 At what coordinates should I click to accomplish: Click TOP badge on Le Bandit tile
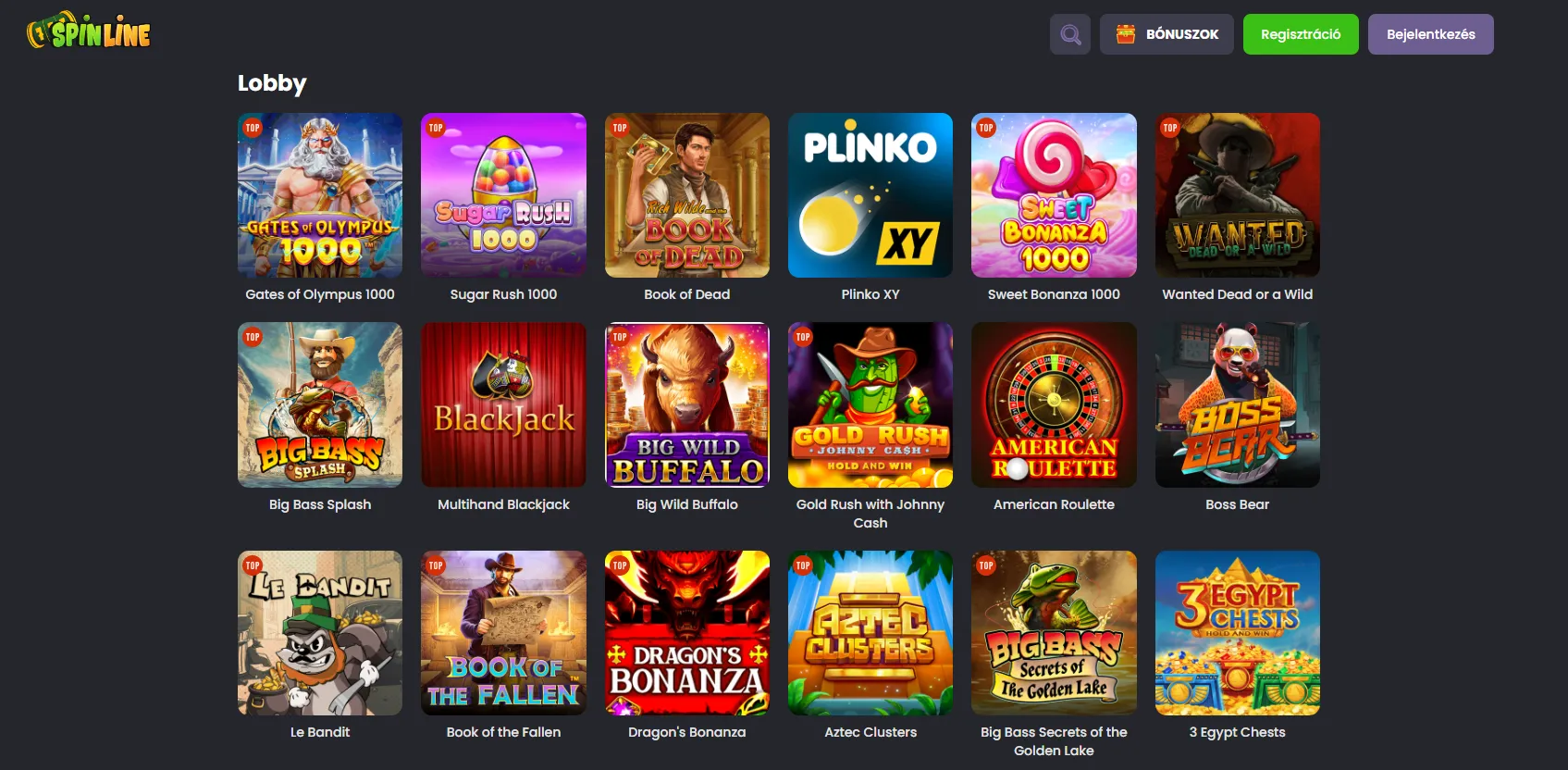(253, 565)
